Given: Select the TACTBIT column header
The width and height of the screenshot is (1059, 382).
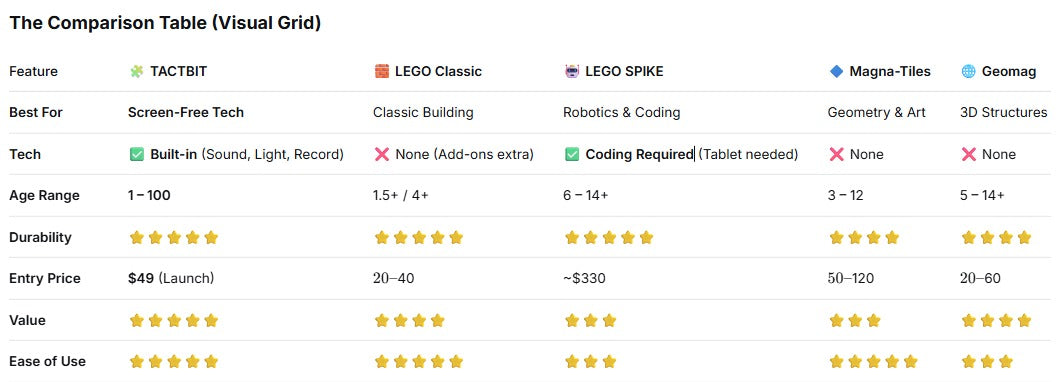Looking at the screenshot, I should tap(168, 72).
